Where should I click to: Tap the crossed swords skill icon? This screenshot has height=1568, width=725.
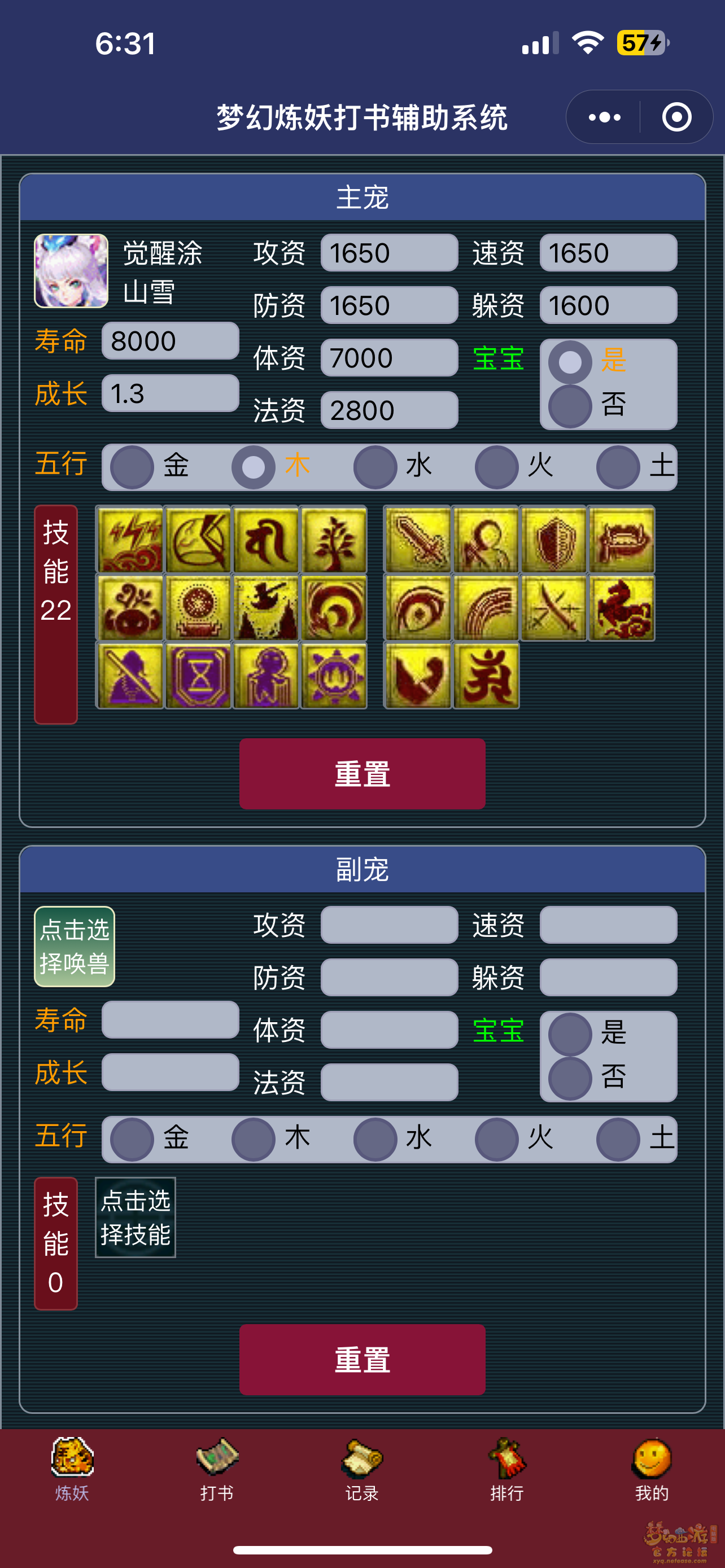553,607
